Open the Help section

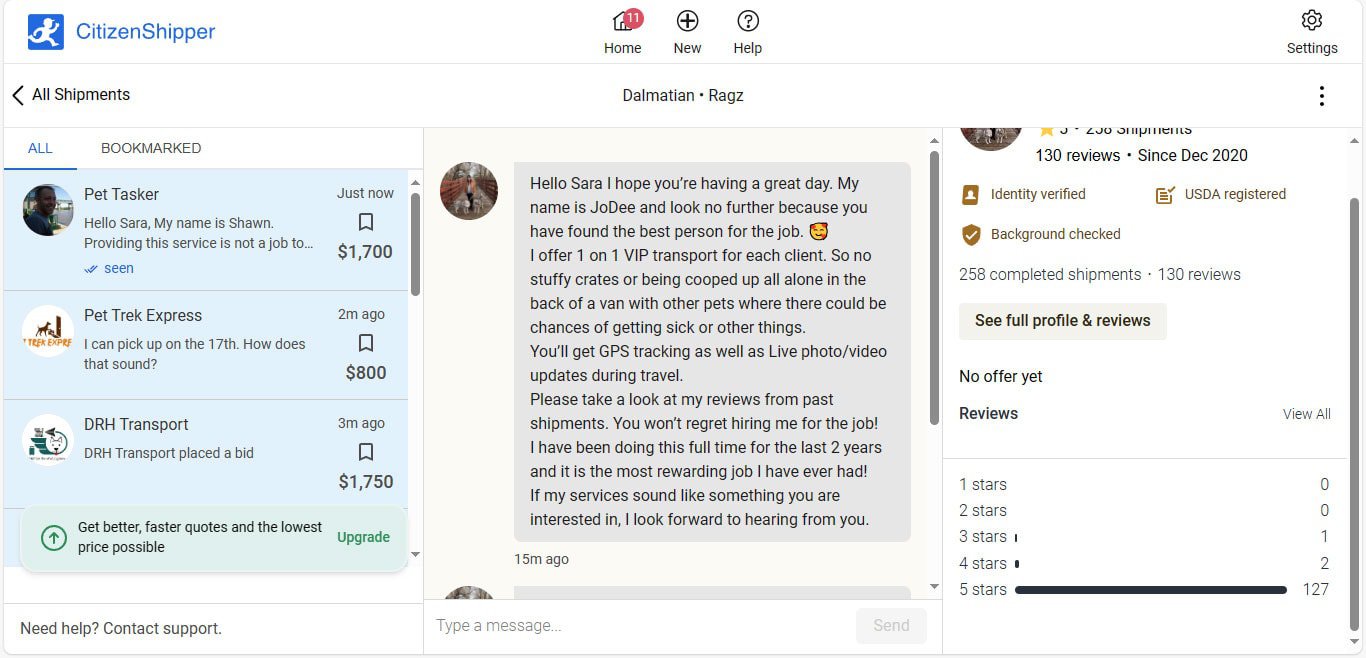click(747, 30)
